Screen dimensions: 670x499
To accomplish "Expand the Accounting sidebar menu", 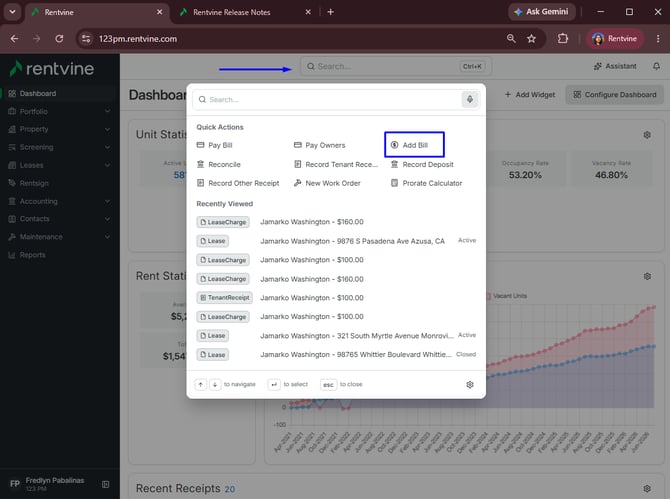I will point(59,201).
